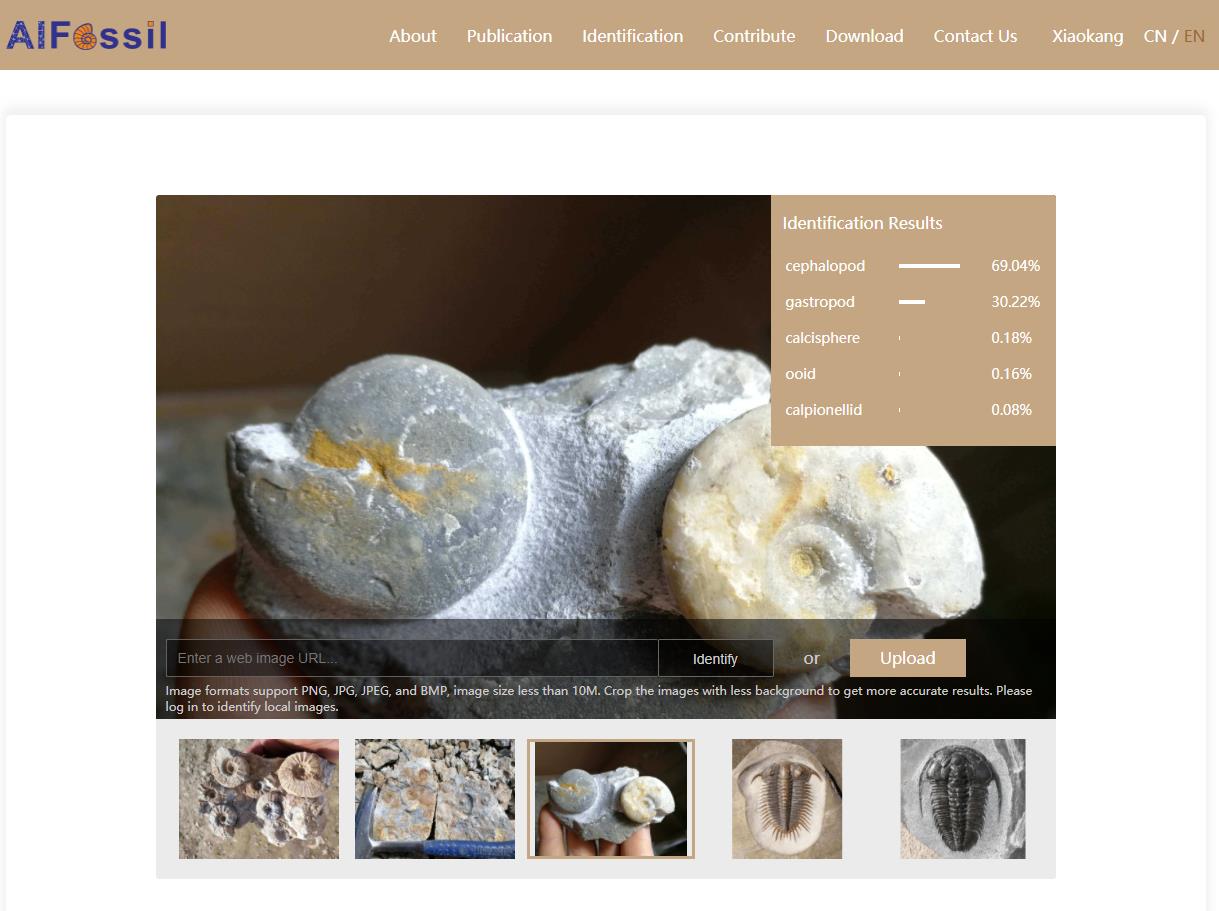Image resolution: width=1219 pixels, height=911 pixels.
Task: Select the brown trilobite thumbnail
Action: (787, 799)
